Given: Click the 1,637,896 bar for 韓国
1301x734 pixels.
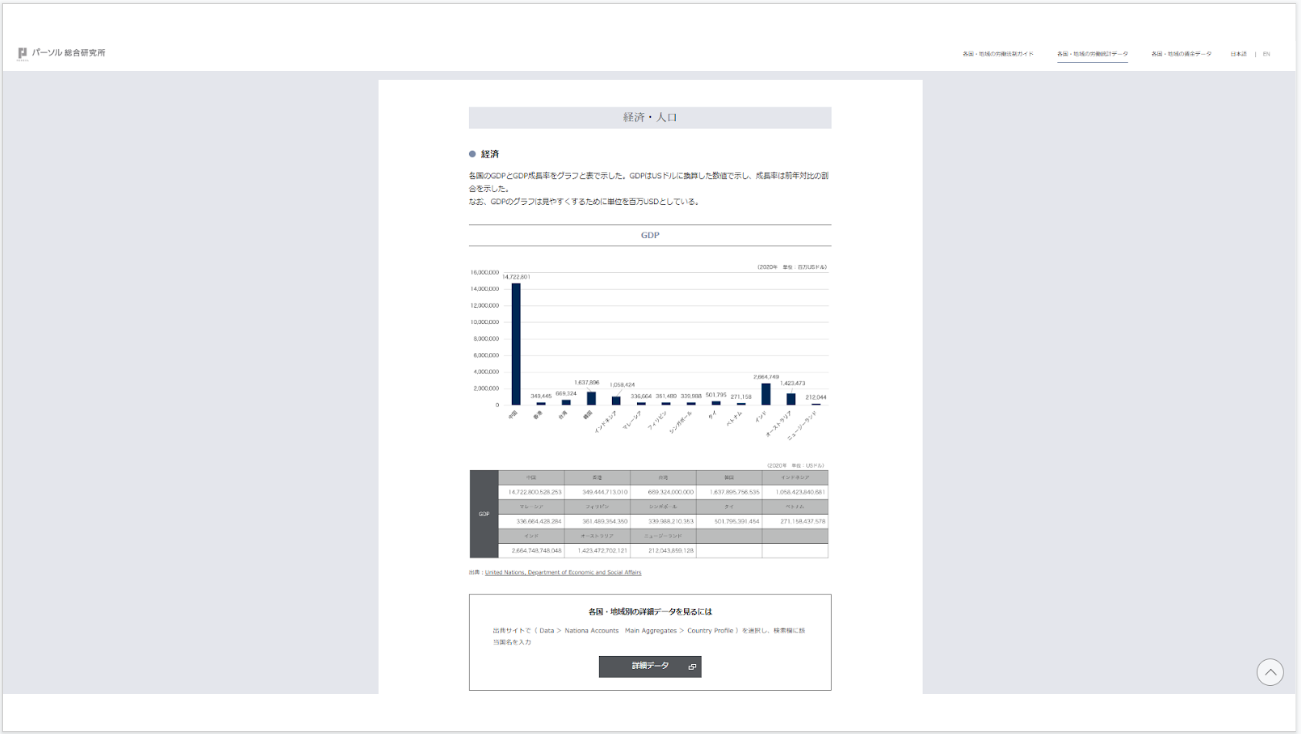Looking at the screenshot, I should coord(591,398).
